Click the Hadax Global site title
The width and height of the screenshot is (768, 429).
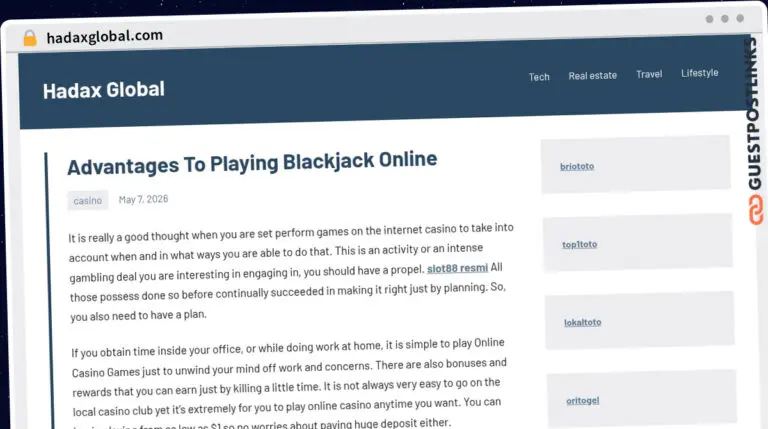pyautogui.click(x=104, y=90)
